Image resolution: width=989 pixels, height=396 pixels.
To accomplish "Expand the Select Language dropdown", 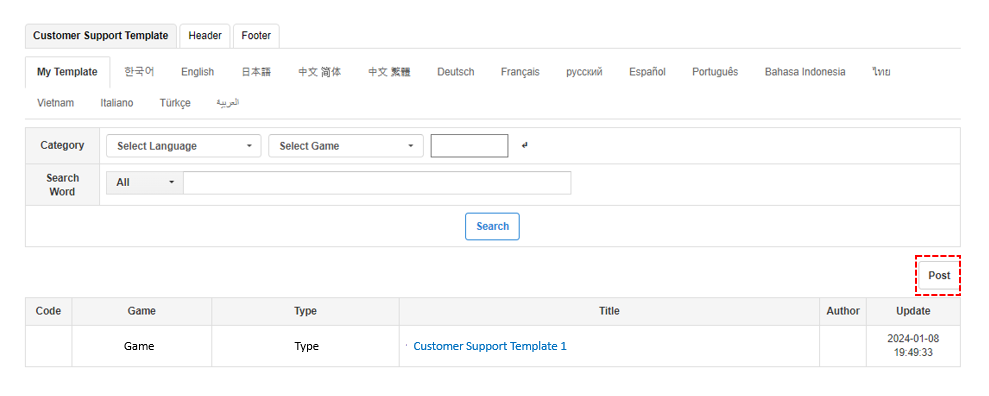I will coord(184,146).
